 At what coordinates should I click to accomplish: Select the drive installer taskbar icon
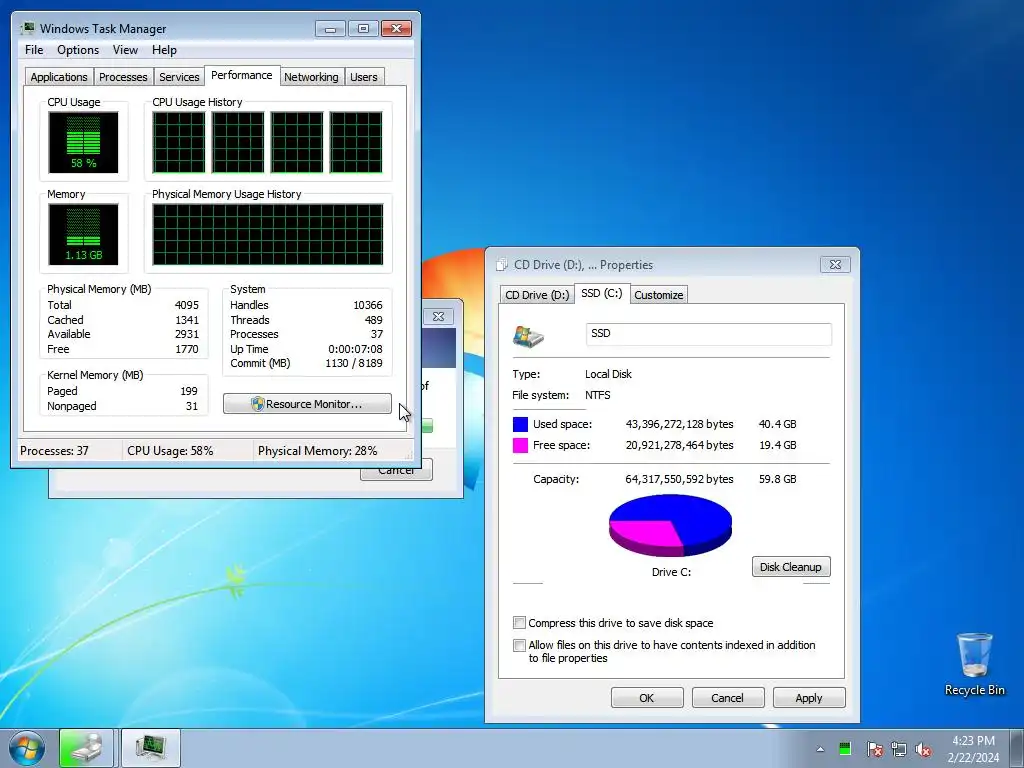[x=87, y=748]
